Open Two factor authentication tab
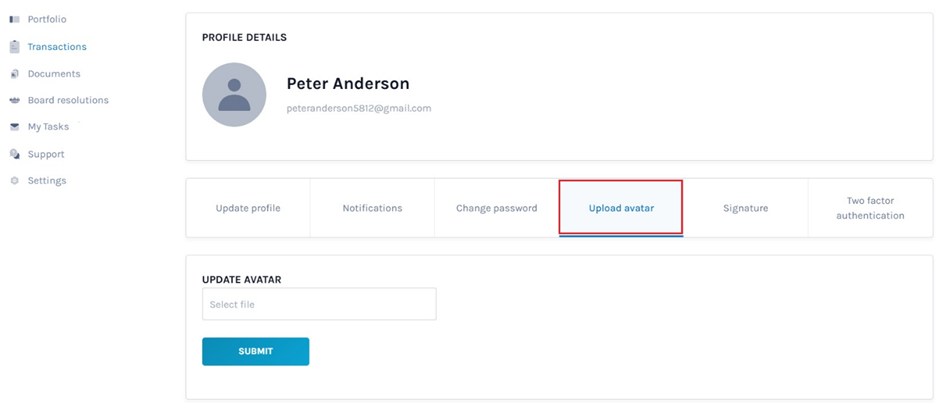 [x=870, y=208]
